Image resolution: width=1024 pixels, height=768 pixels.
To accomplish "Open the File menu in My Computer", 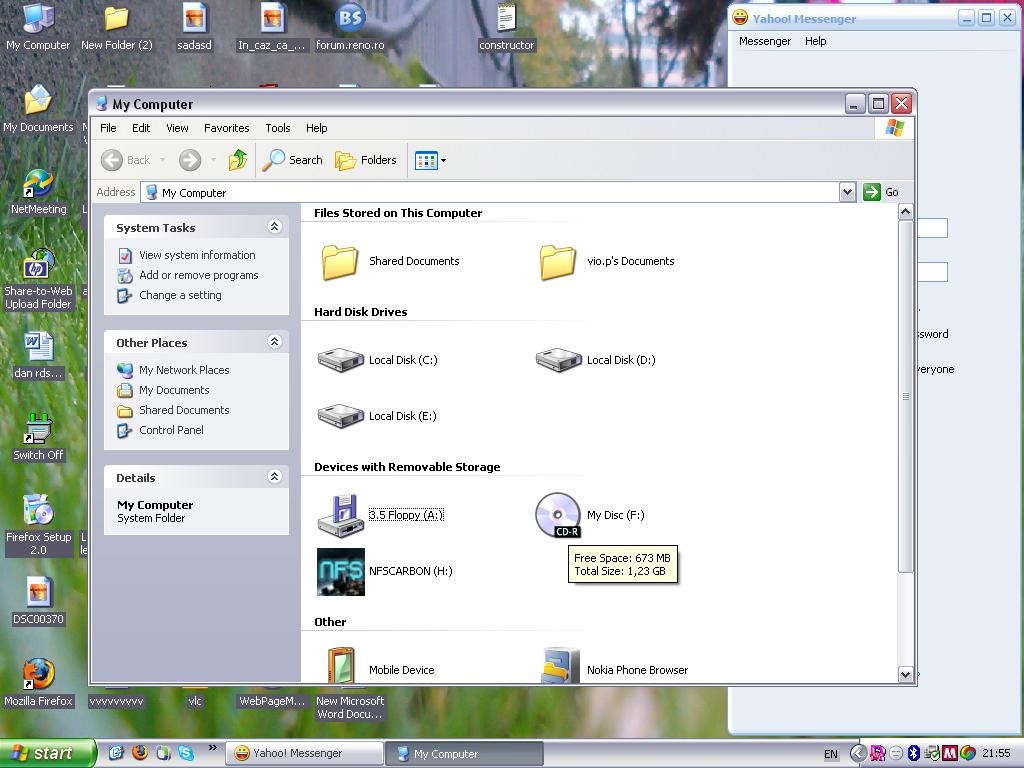I will 108,128.
